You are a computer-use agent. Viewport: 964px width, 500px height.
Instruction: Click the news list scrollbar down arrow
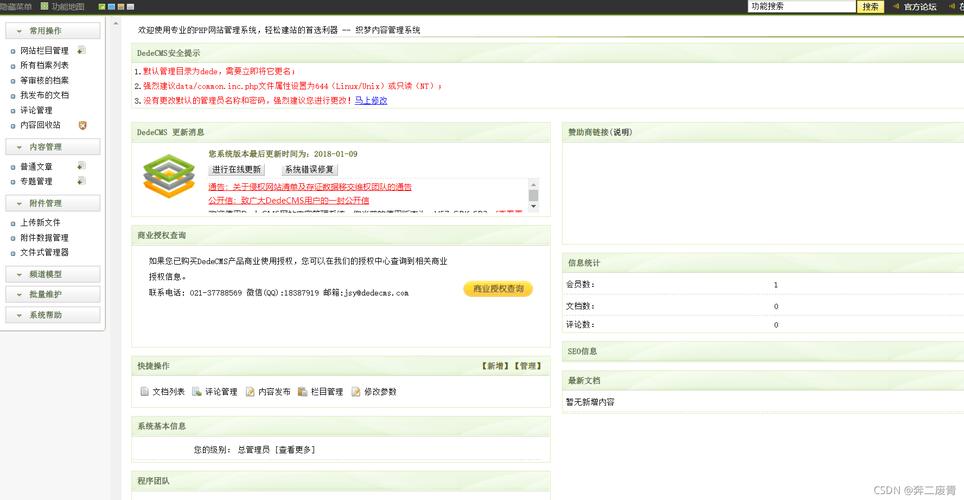click(533, 208)
